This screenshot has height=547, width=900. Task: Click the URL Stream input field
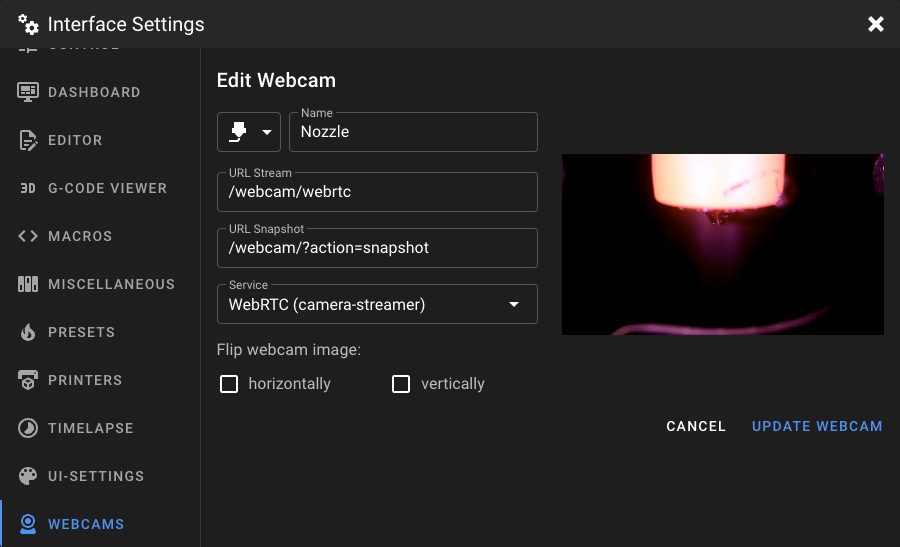click(x=377, y=192)
